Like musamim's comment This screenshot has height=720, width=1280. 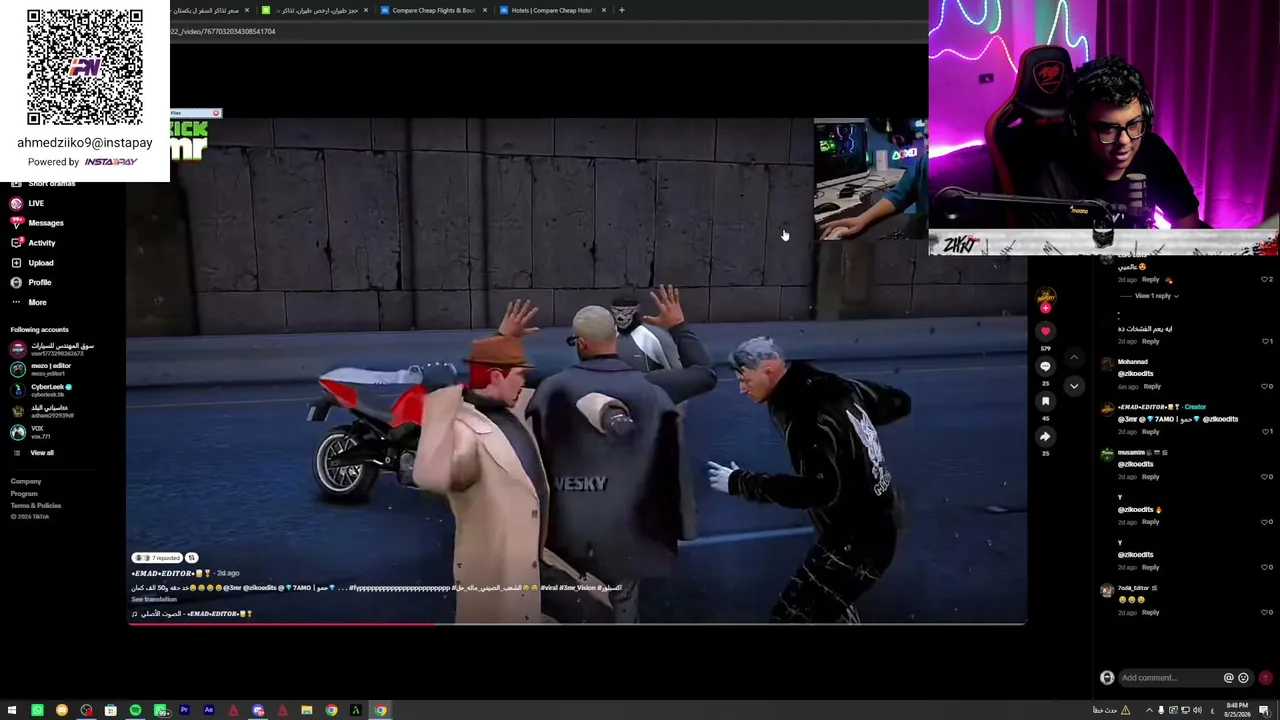point(1264,476)
